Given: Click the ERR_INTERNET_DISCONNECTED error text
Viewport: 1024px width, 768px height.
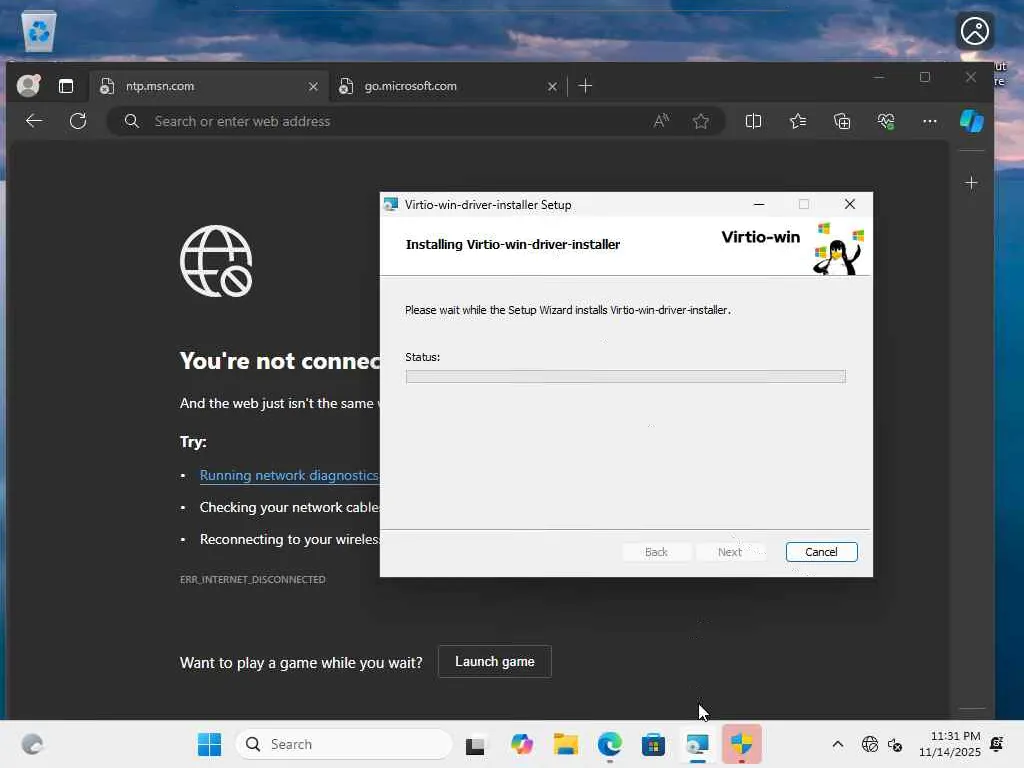Looking at the screenshot, I should tap(252, 579).
